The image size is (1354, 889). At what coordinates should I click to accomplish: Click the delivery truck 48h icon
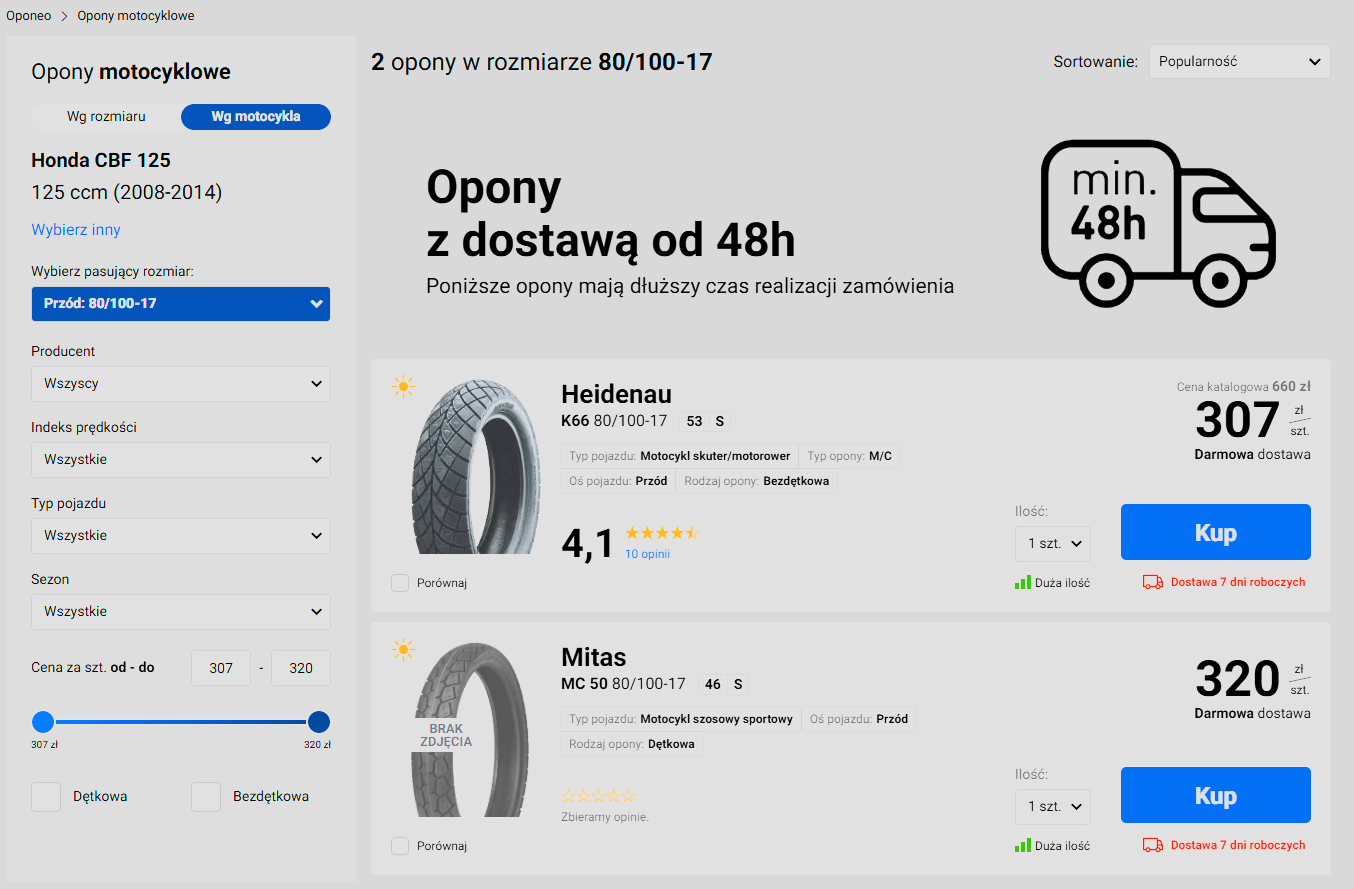pyautogui.click(x=1158, y=224)
